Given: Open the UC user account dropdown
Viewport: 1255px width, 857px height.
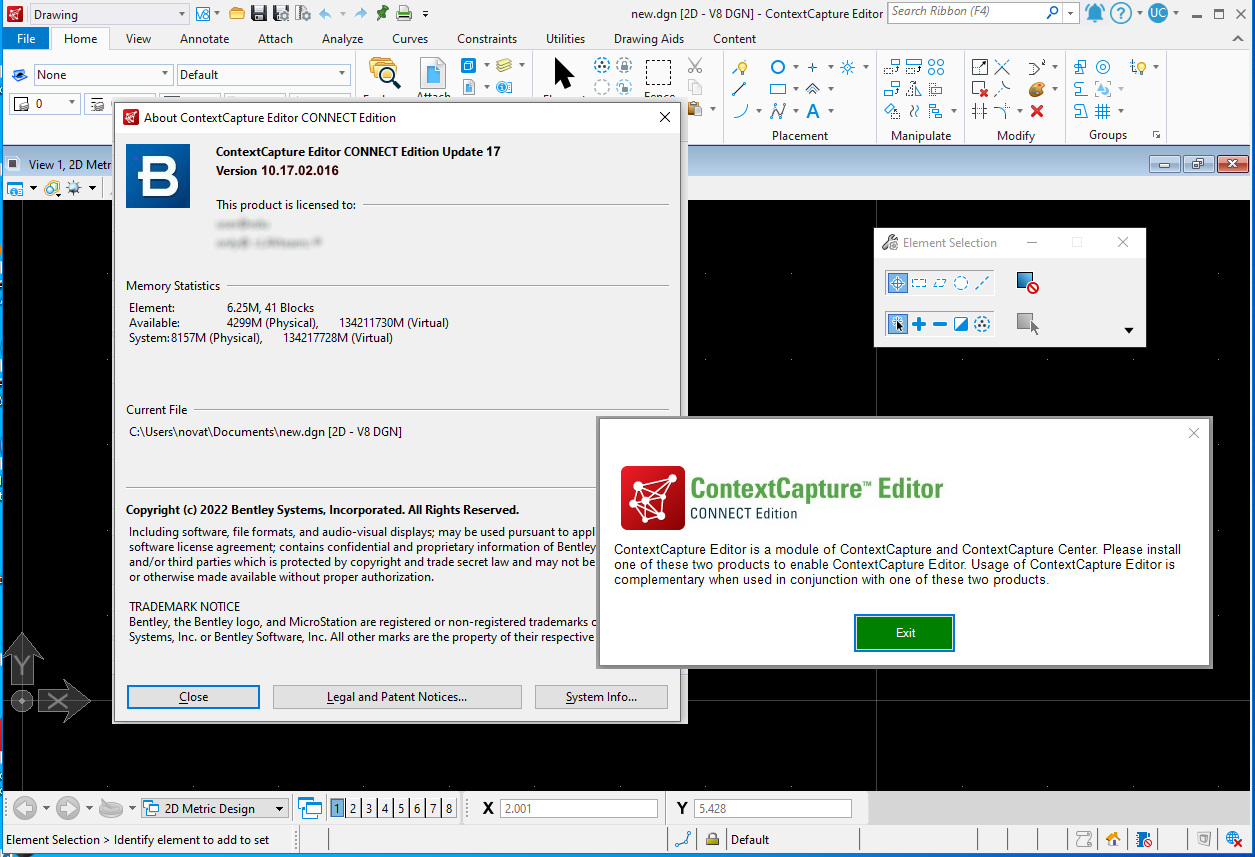Looking at the screenshot, I should pos(1176,13).
